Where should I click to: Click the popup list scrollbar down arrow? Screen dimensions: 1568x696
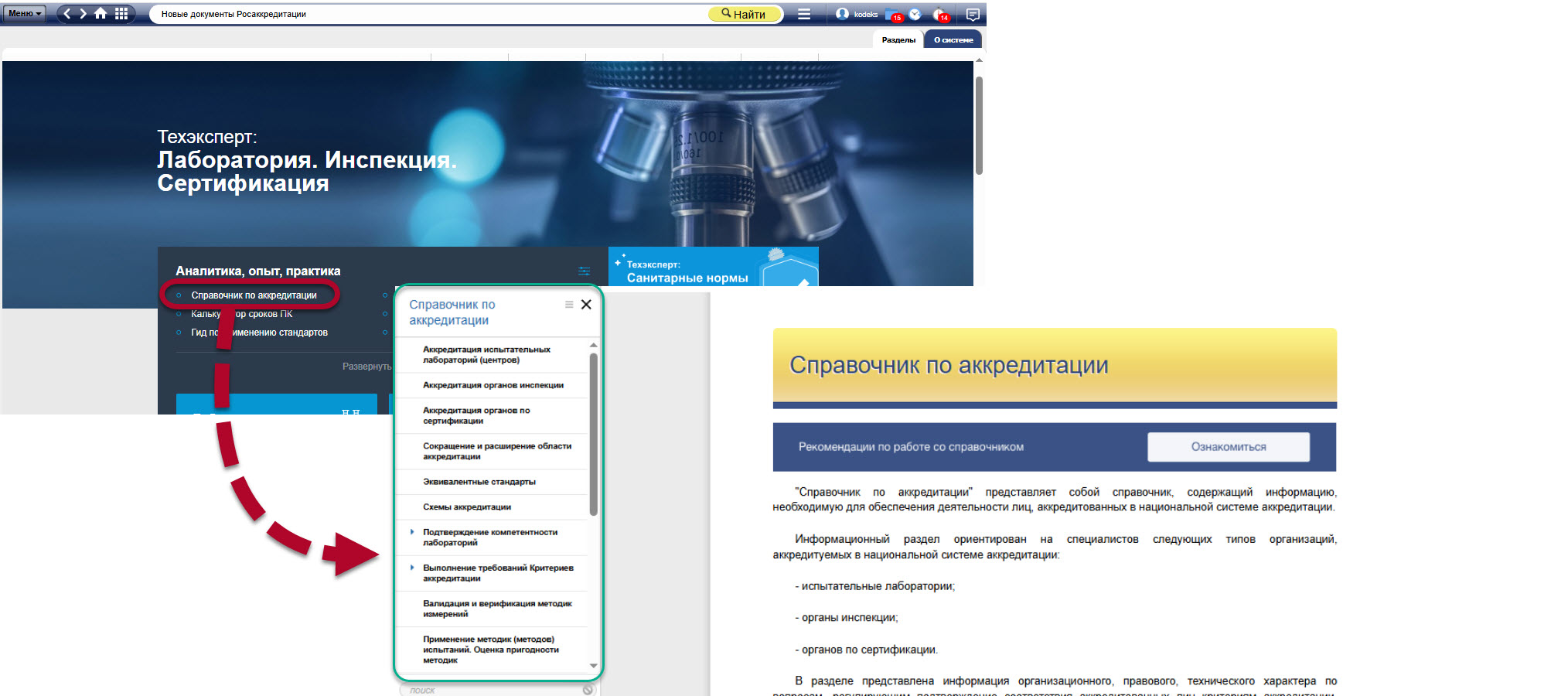[593, 665]
